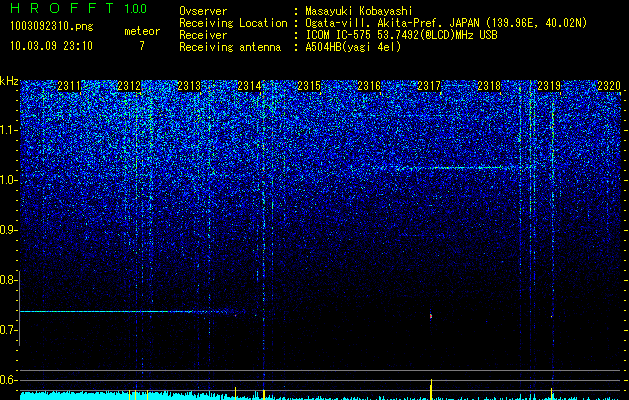Click the date stamp 10.03.09 23:10
The height and width of the screenshot is (400, 629).
pos(51,46)
